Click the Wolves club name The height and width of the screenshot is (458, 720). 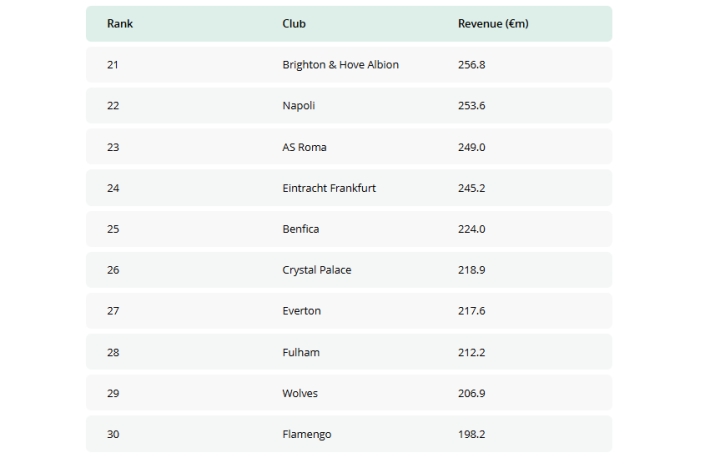click(x=300, y=393)
